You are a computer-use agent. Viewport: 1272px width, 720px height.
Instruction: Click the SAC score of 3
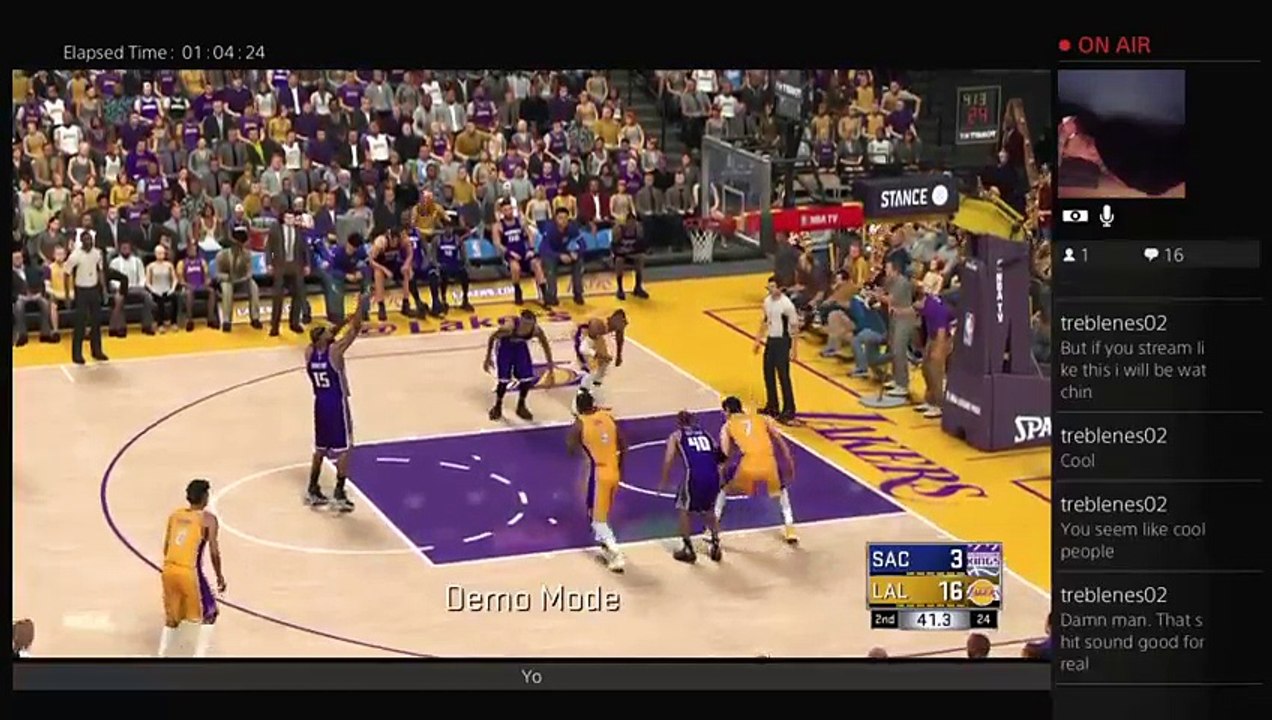tap(956, 559)
